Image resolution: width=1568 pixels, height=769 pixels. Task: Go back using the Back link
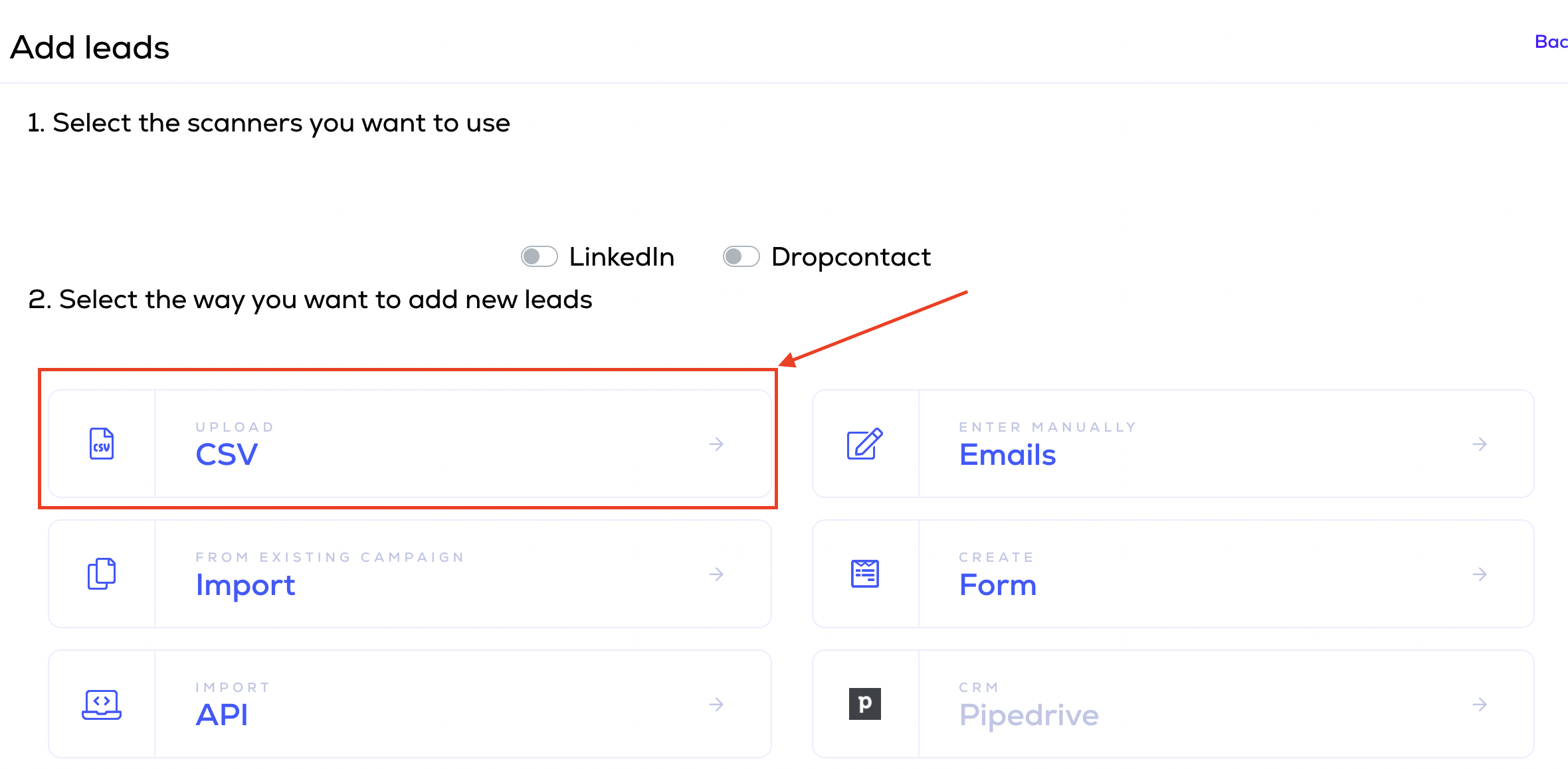coord(1551,42)
